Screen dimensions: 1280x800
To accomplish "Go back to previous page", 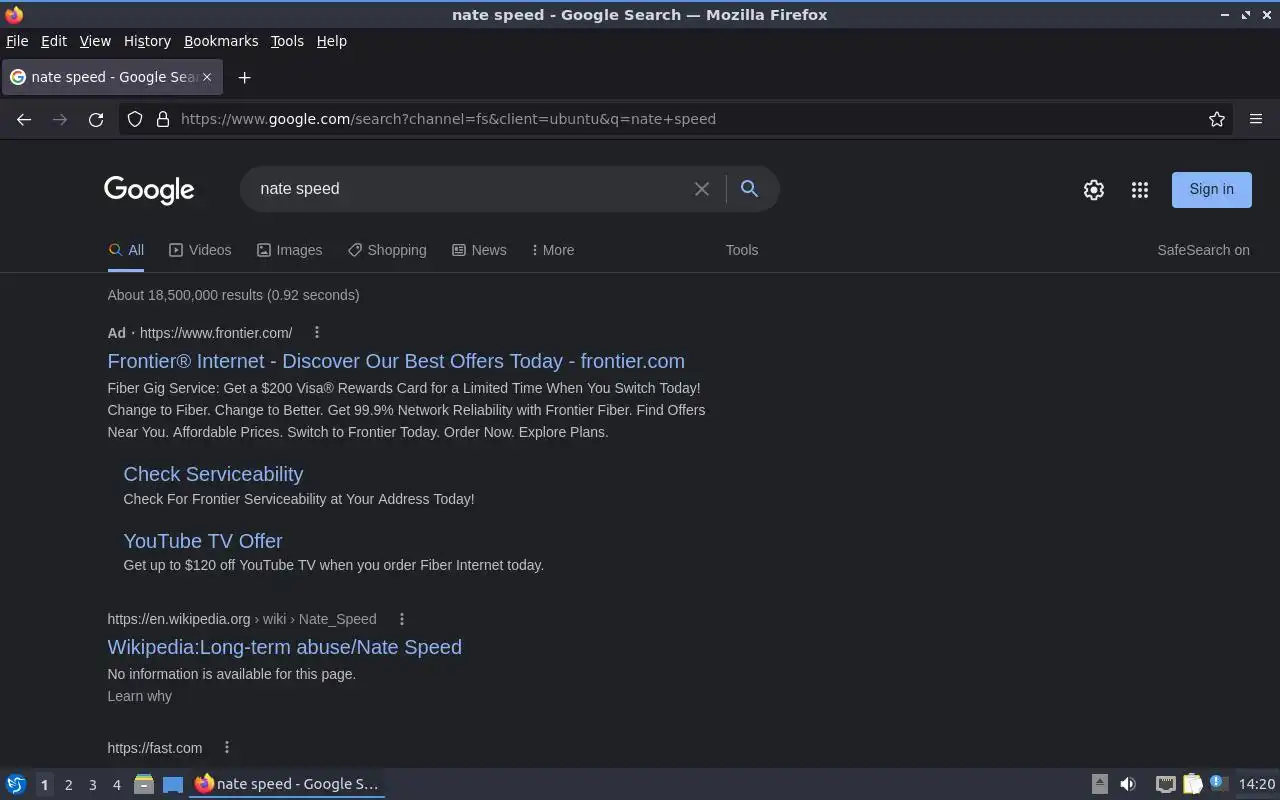I will (24, 119).
